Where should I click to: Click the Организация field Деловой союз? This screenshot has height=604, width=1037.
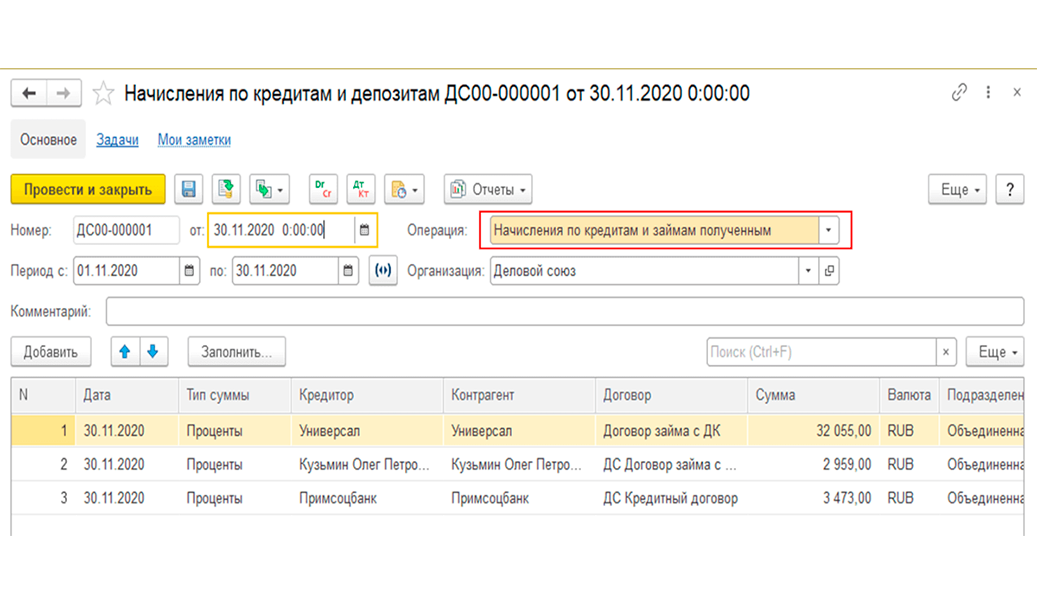(644, 271)
